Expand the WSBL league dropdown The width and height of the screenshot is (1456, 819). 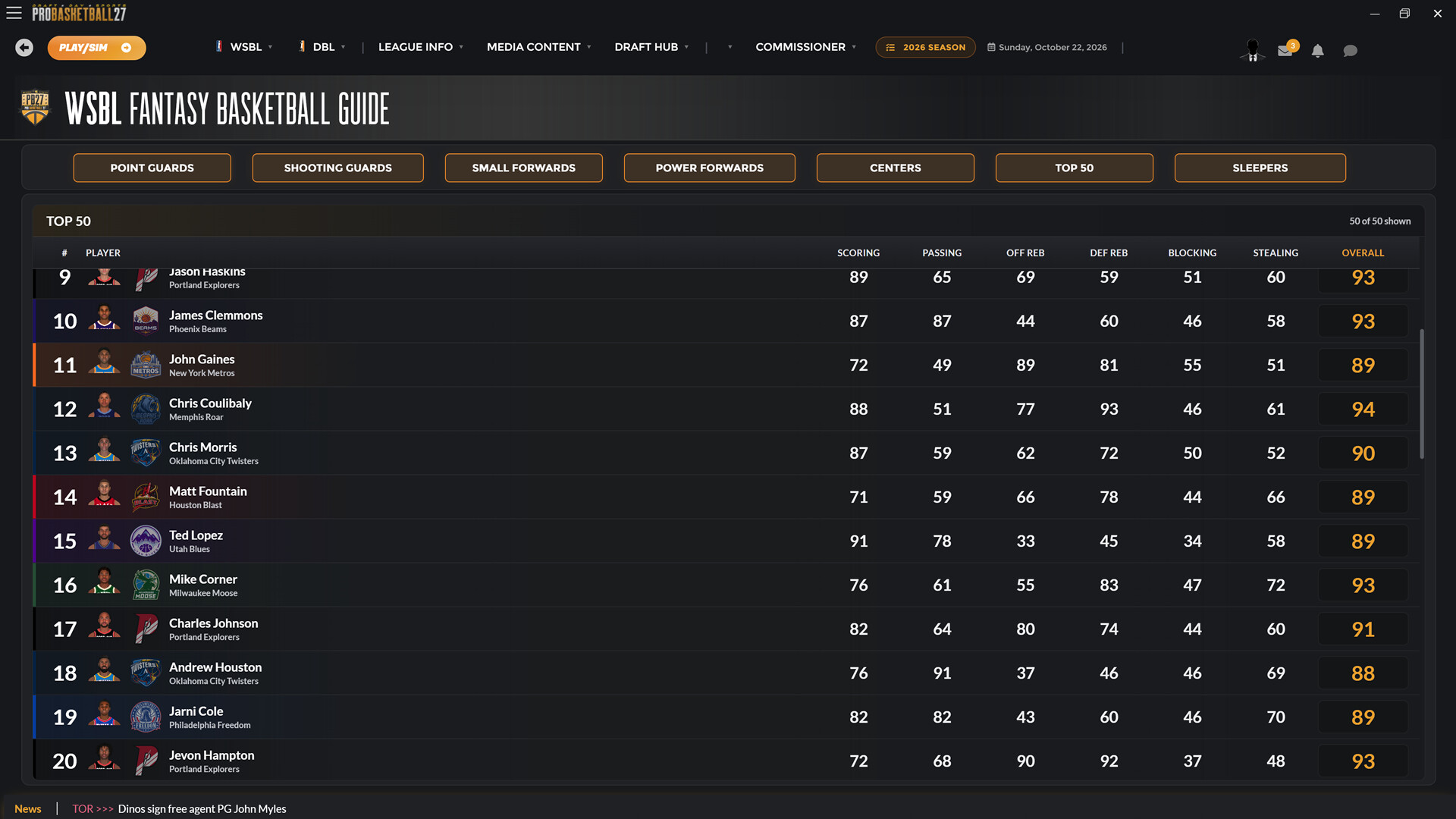[244, 47]
